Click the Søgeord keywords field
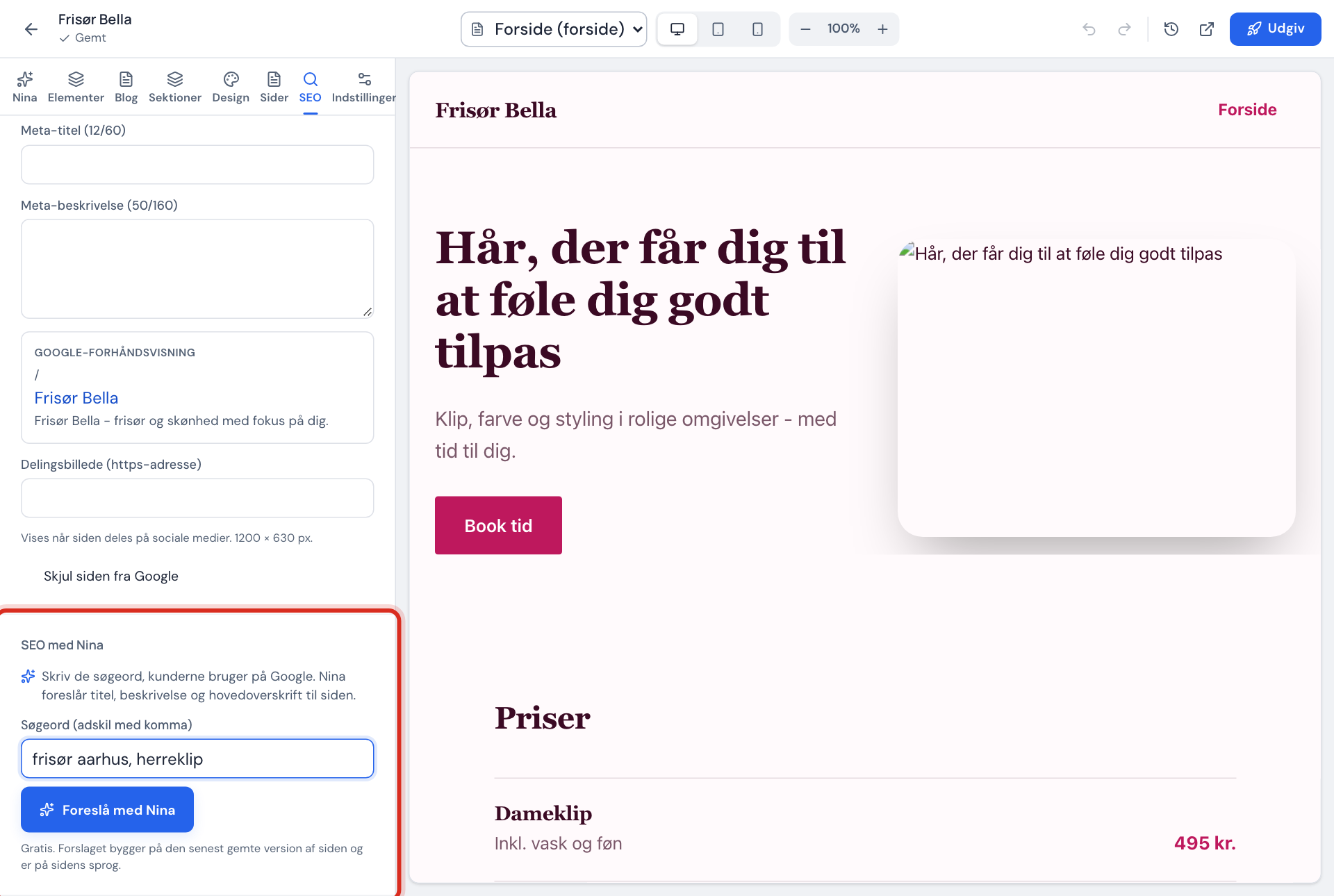The width and height of the screenshot is (1334, 896). pyautogui.click(x=197, y=758)
